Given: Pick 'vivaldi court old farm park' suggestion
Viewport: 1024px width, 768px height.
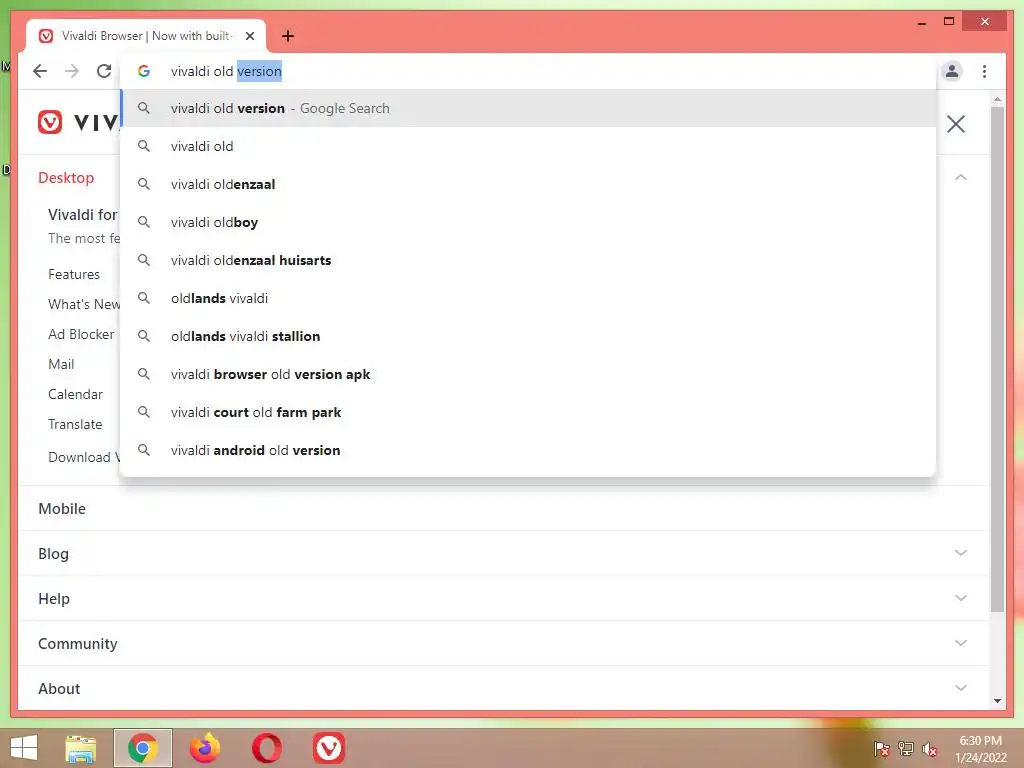Looking at the screenshot, I should (x=528, y=412).
